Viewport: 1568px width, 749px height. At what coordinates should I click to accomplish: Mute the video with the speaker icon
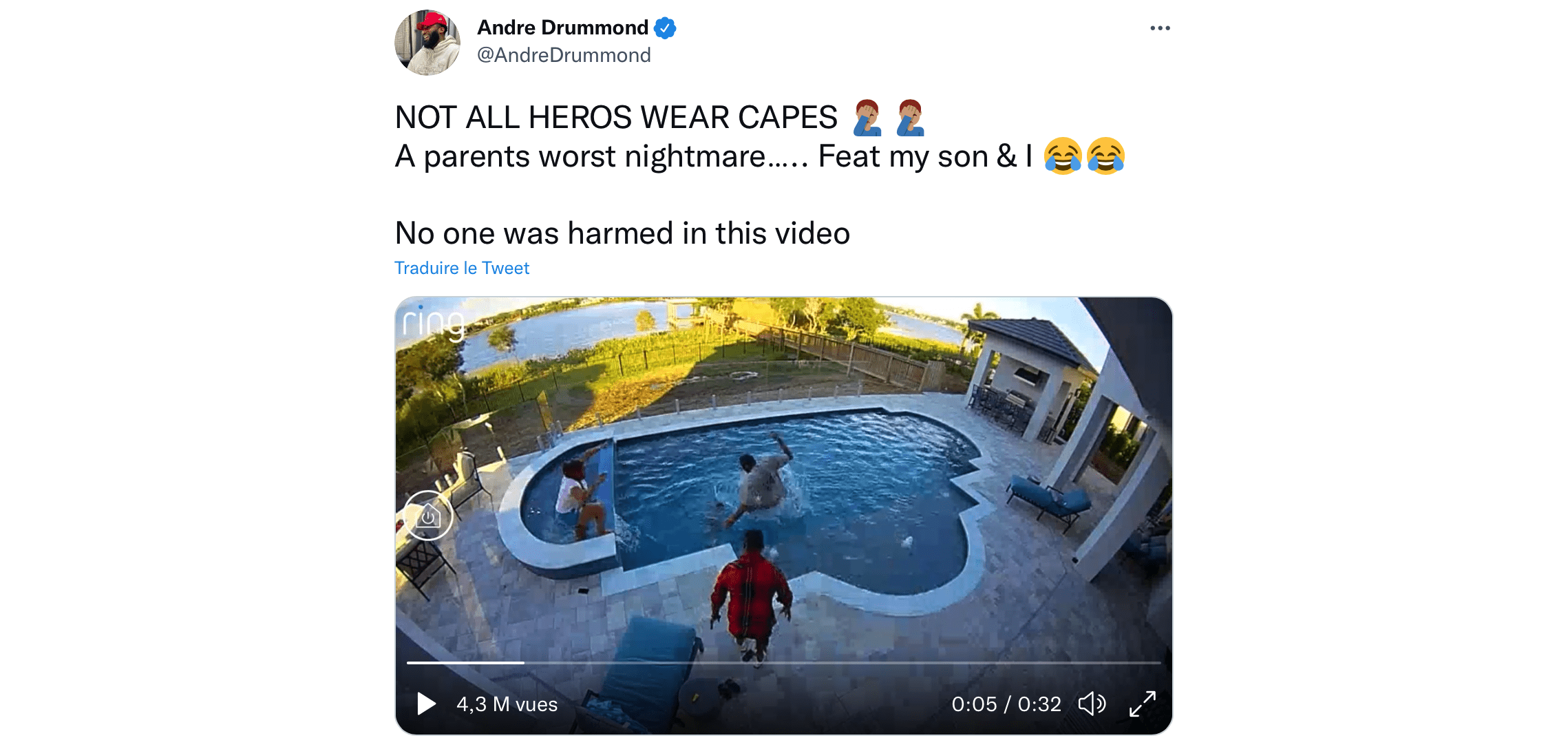point(1092,704)
